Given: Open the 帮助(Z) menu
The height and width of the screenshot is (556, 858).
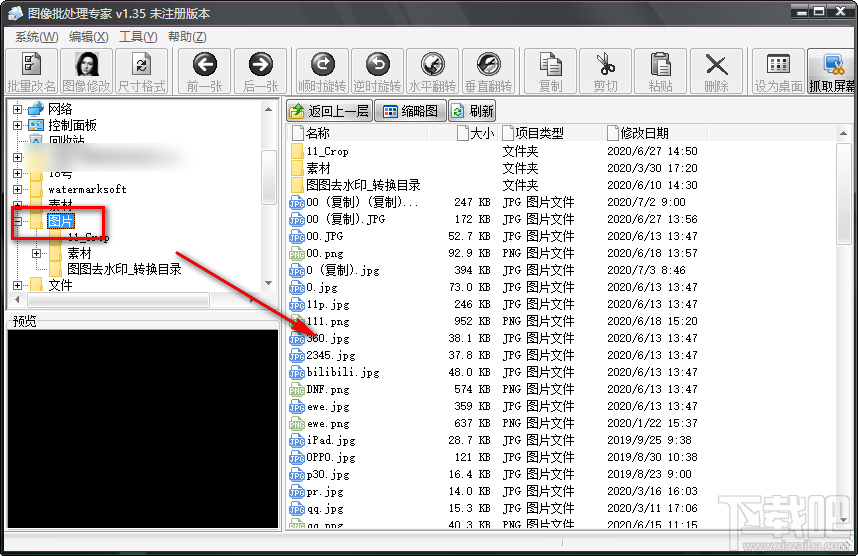Looking at the screenshot, I should (187, 37).
